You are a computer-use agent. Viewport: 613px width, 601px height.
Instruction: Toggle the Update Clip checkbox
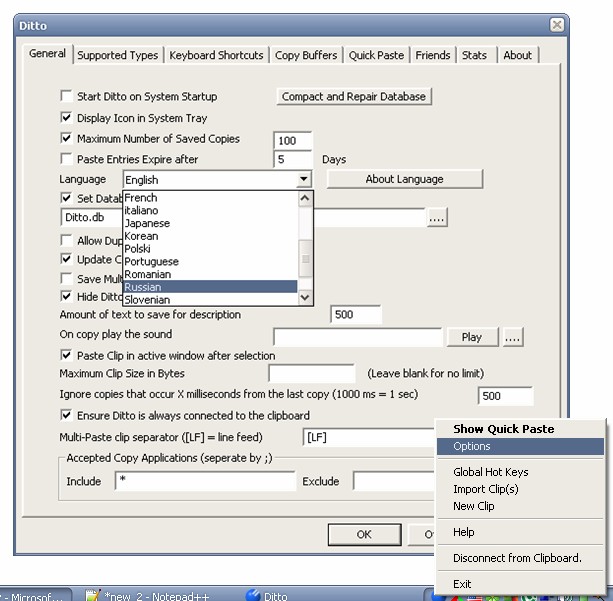click(66, 259)
